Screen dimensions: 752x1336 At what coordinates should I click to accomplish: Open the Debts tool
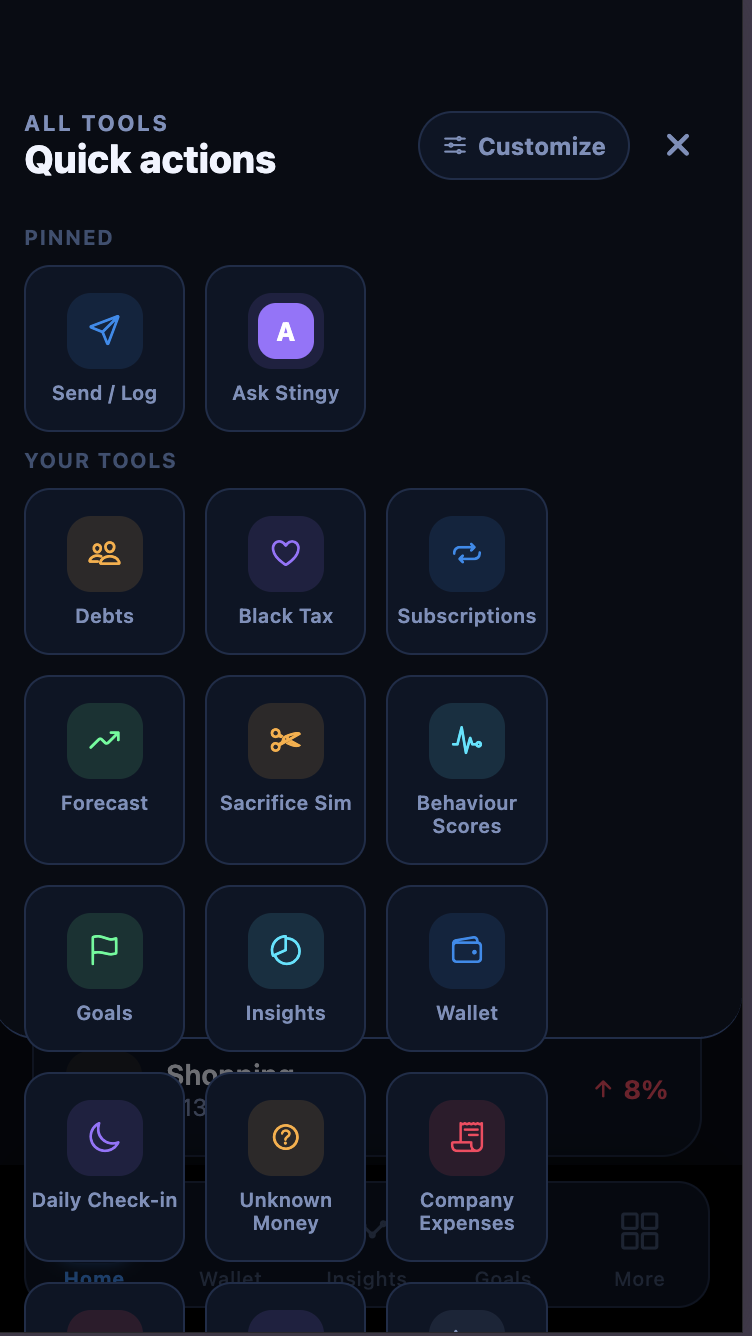tap(104, 571)
